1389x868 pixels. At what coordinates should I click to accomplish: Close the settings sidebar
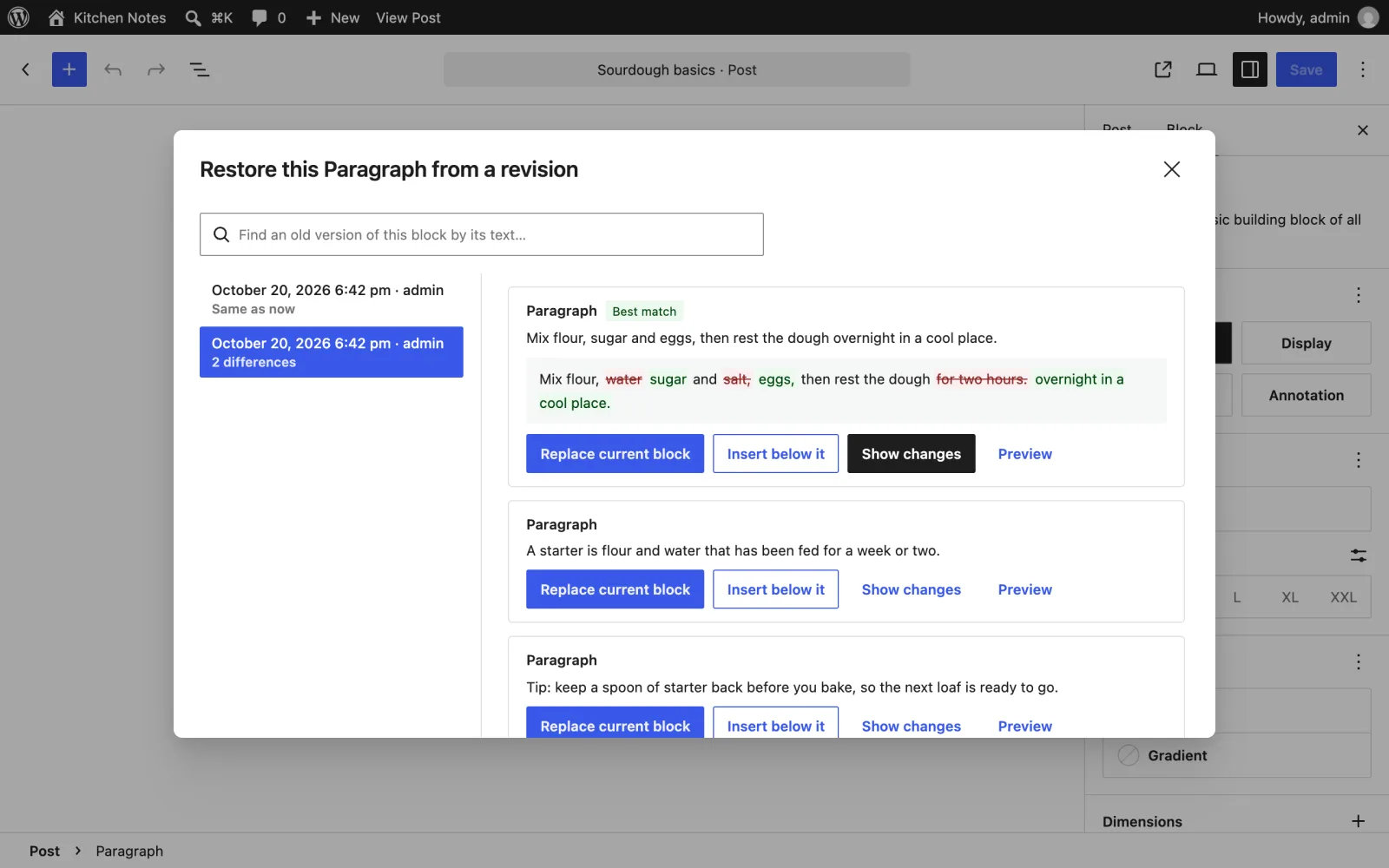[1363, 130]
